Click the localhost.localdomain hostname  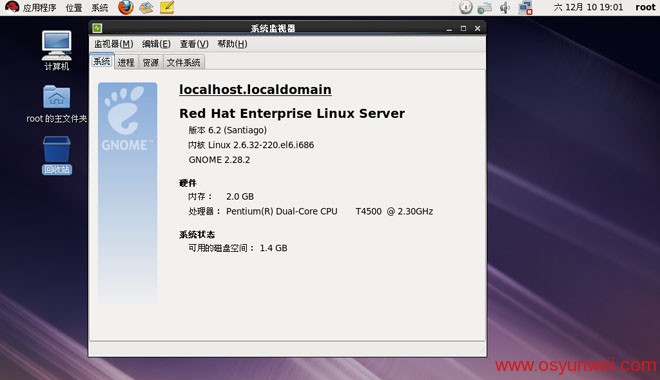pos(255,90)
